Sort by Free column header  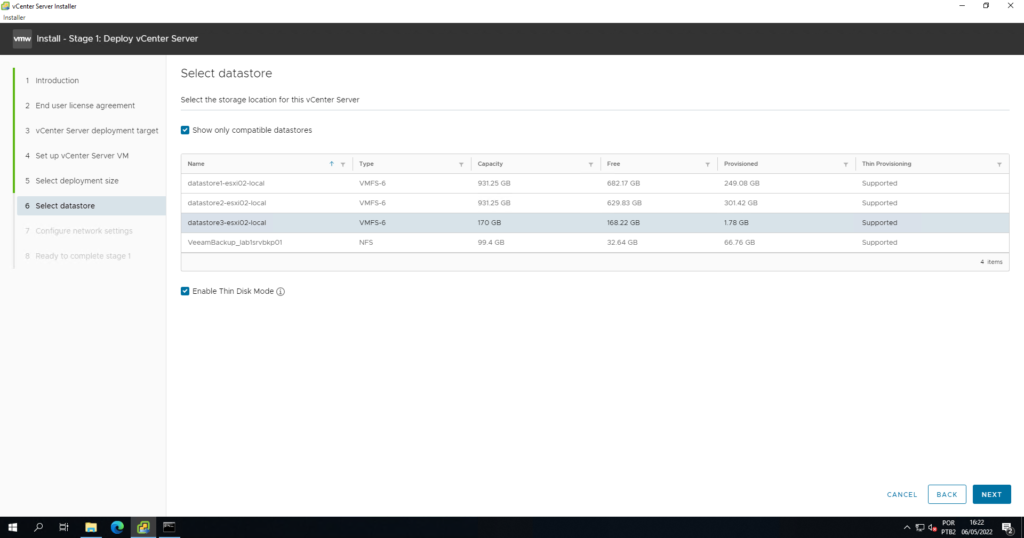click(613, 164)
